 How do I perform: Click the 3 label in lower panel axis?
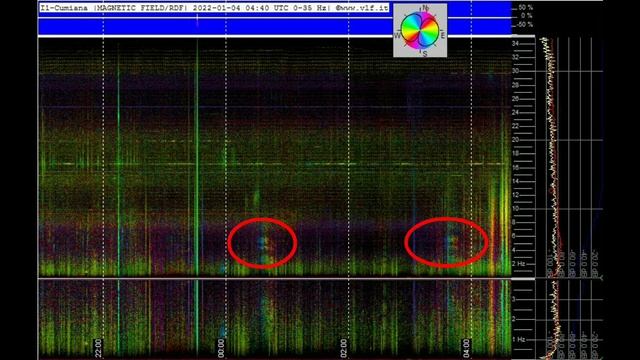514,299
